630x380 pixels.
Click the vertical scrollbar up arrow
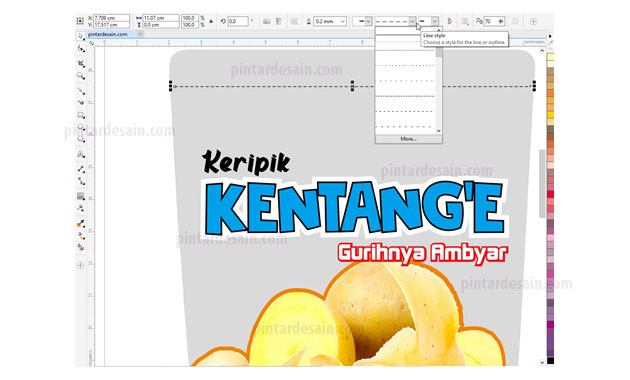[542, 51]
